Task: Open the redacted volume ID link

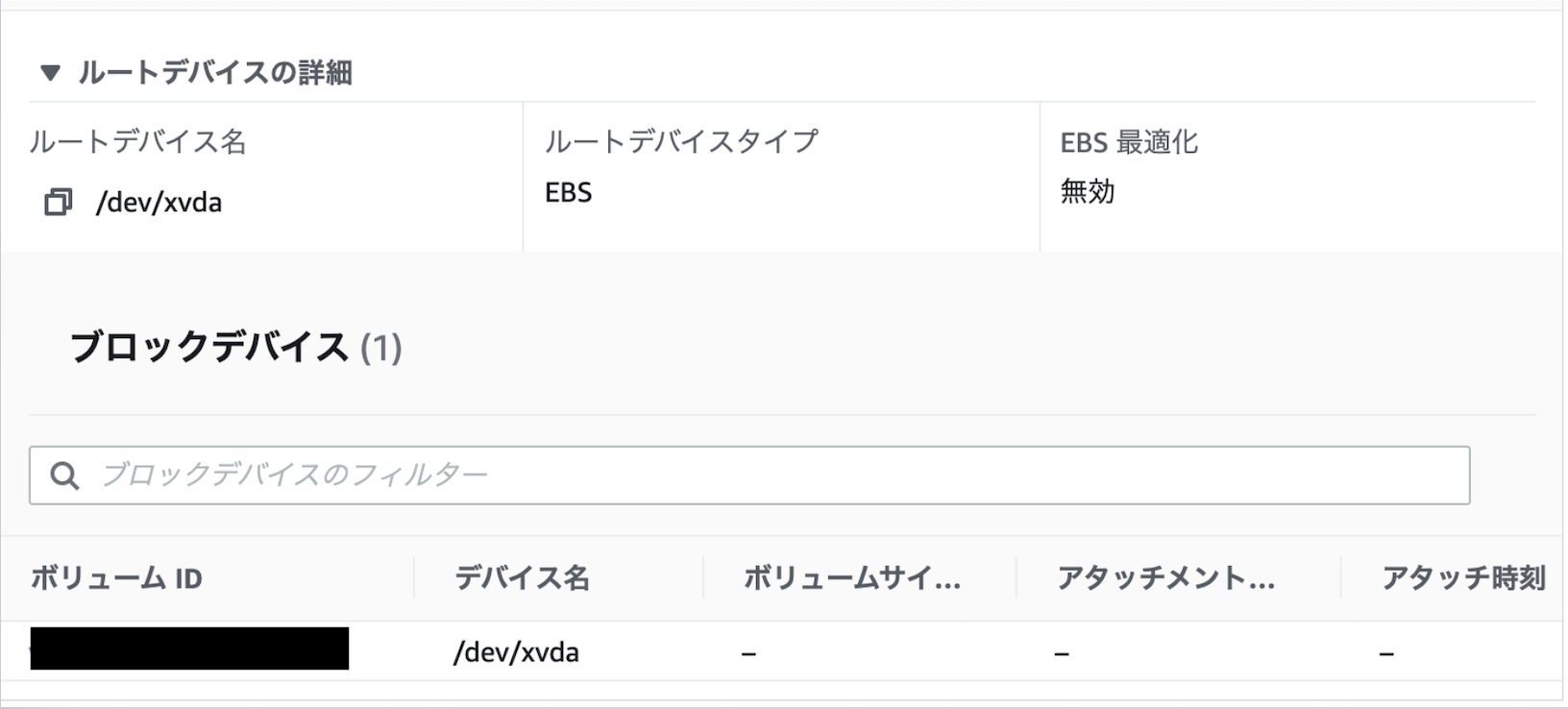Action: pos(187,648)
